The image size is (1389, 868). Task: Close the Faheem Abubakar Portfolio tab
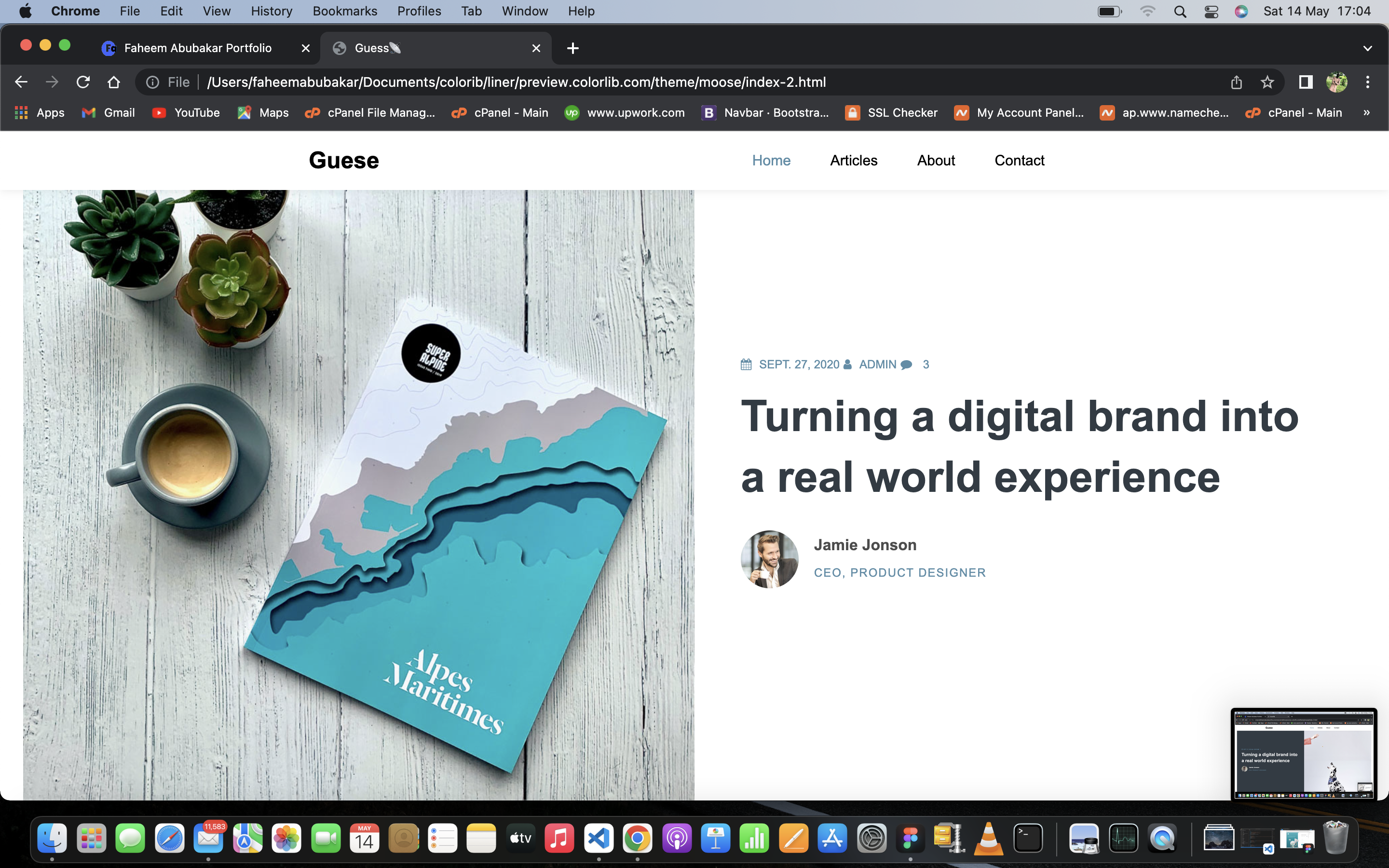click(x=306, y=48)
